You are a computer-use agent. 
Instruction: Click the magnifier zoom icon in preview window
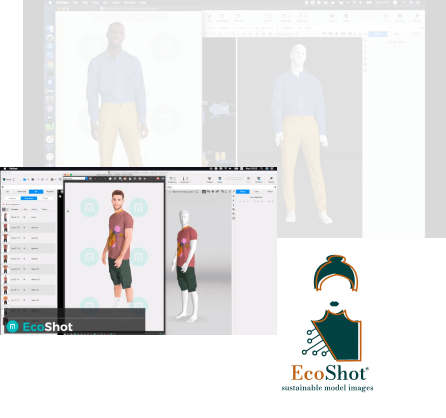(120, 179)
